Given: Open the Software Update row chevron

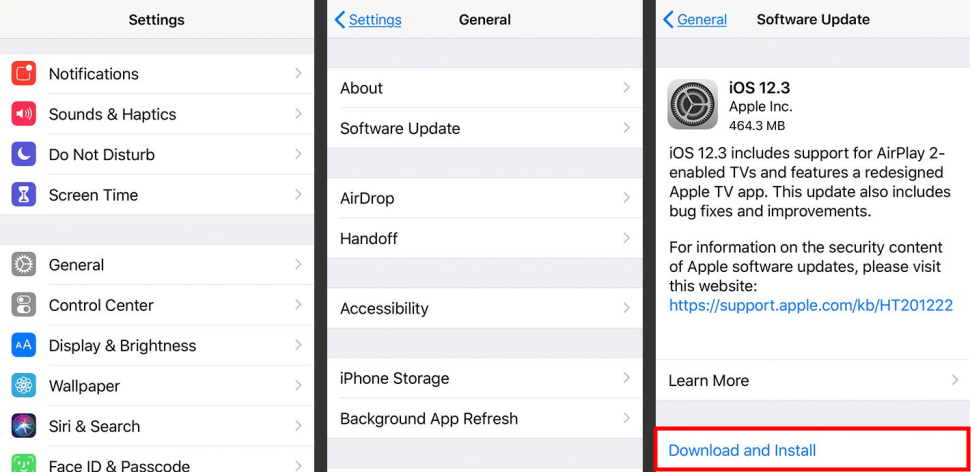Looking at the screenshot, I should tap(627, 128).
